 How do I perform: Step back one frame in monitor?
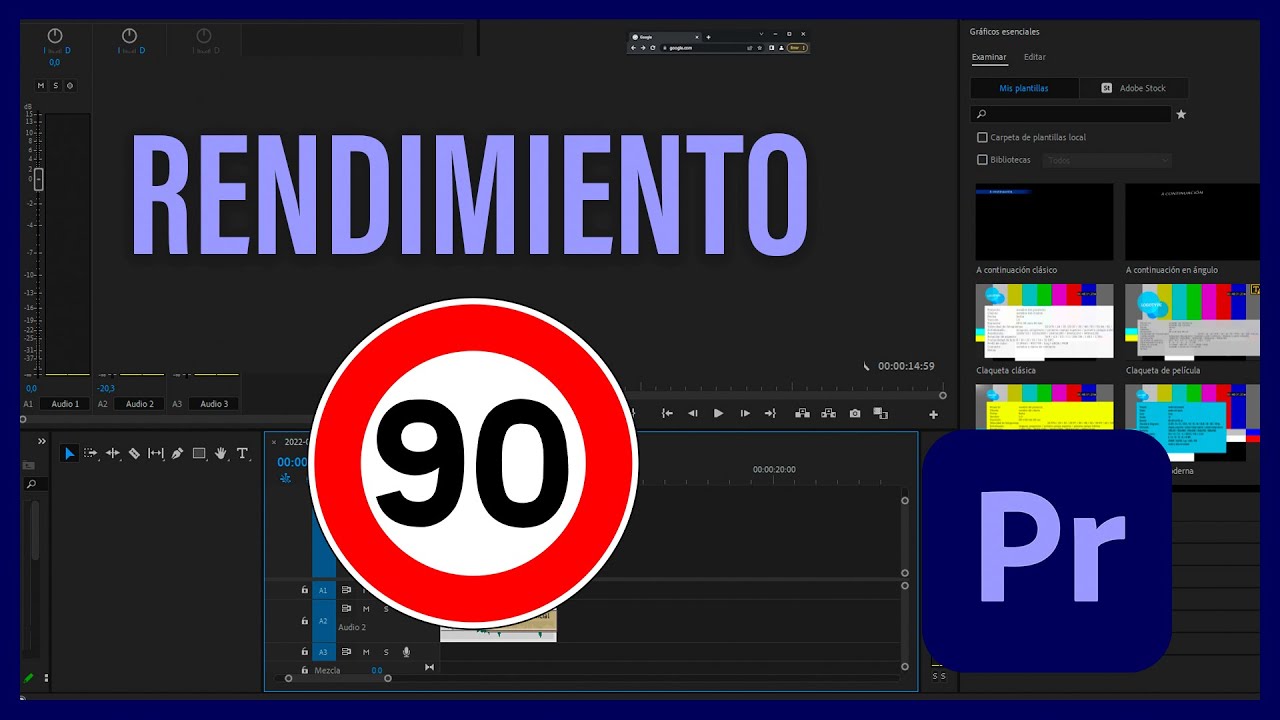click(x=692, y=413)
